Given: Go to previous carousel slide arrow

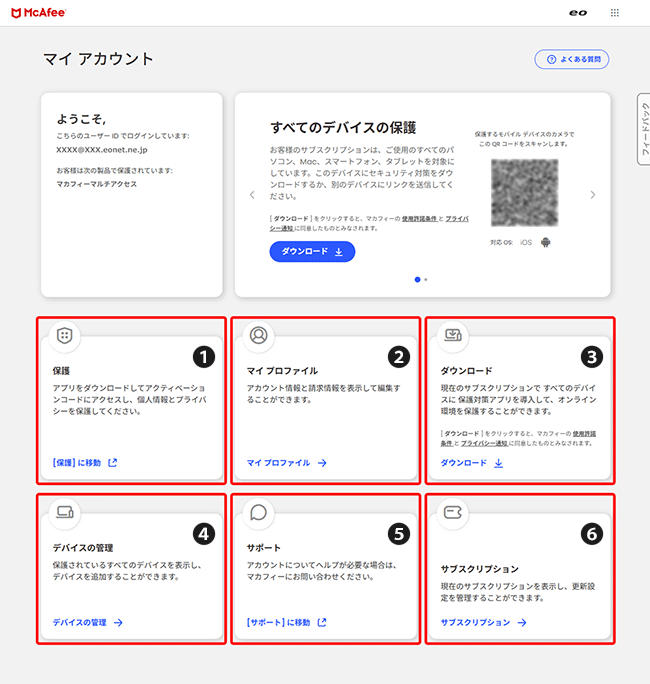Looking at the screenshot, I should tap(252, 195).
